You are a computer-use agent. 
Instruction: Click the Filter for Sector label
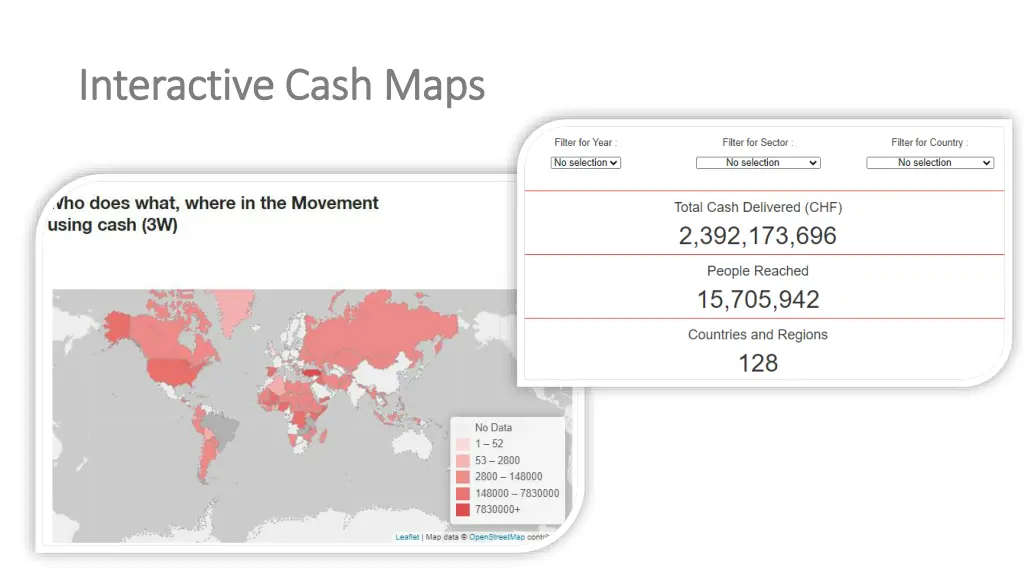pyautogui.click(x=758, y=142)
